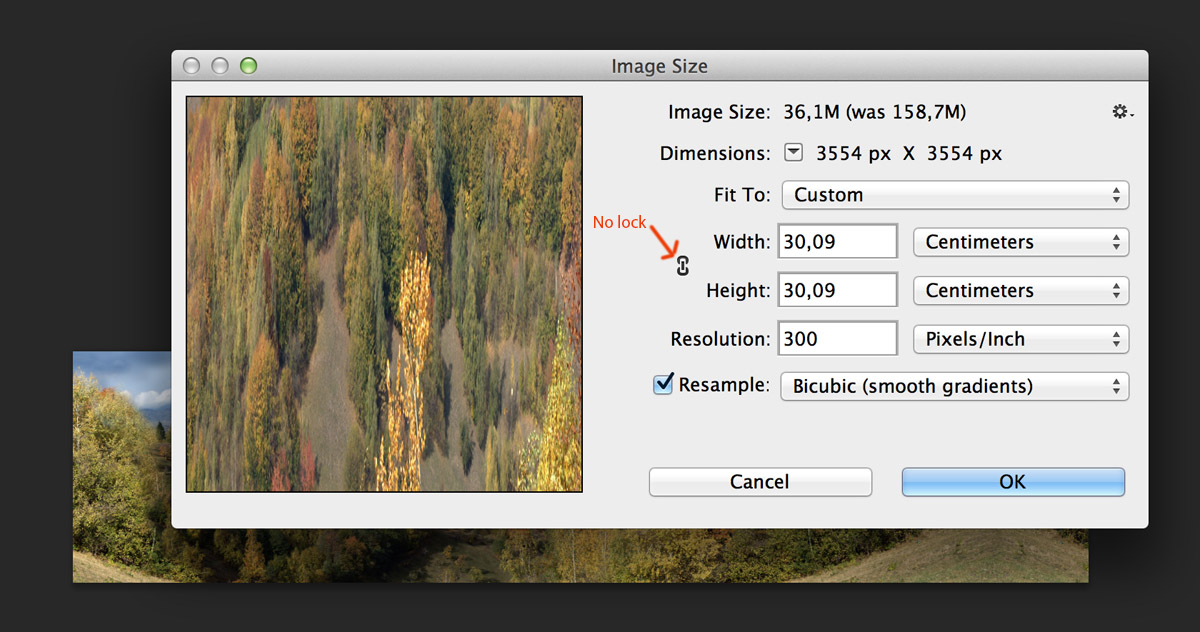Open the gear settings menu in Image Size

tap(1122, 113)
